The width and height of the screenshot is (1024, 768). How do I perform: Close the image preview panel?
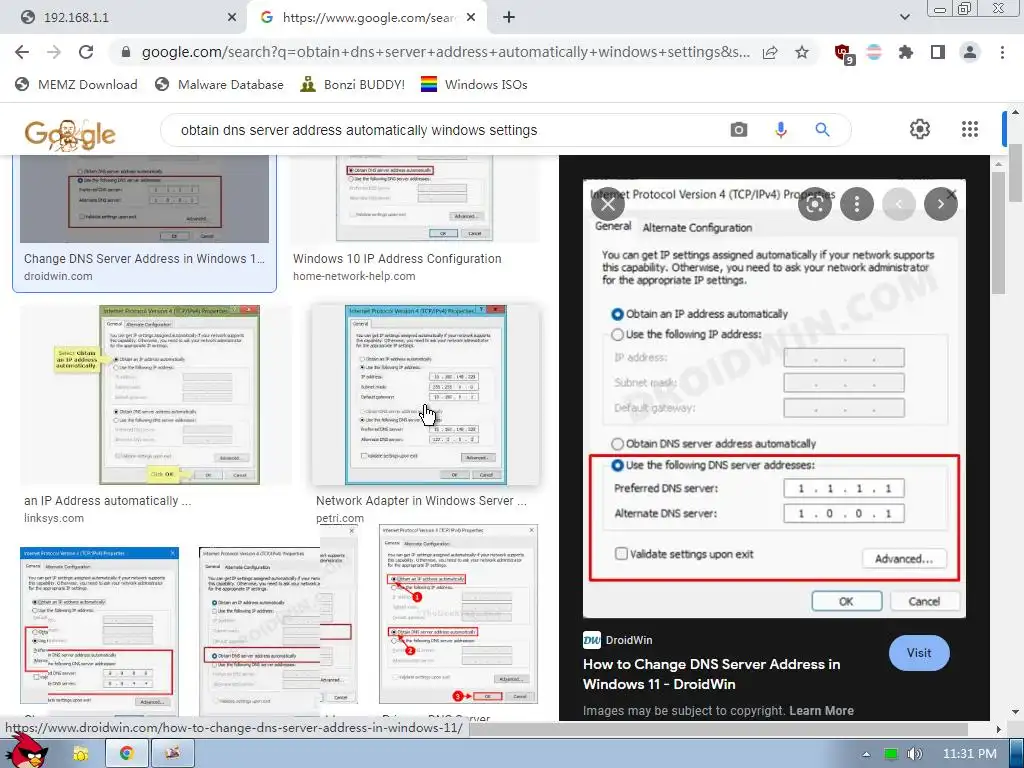tap(607, 204)
